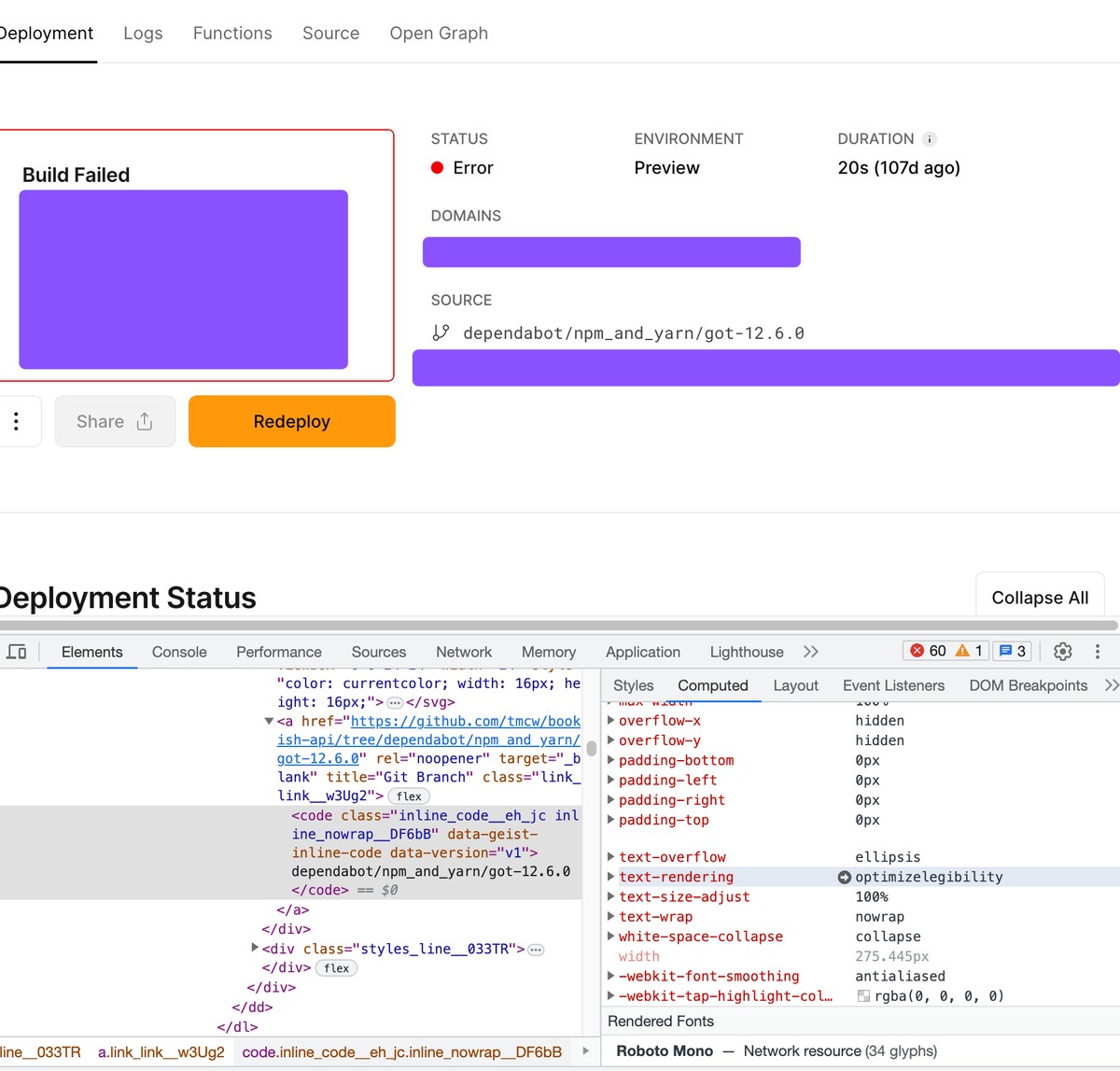1120x1071 pixels.
Task: Open the Network panel tab
Action: 463,652
